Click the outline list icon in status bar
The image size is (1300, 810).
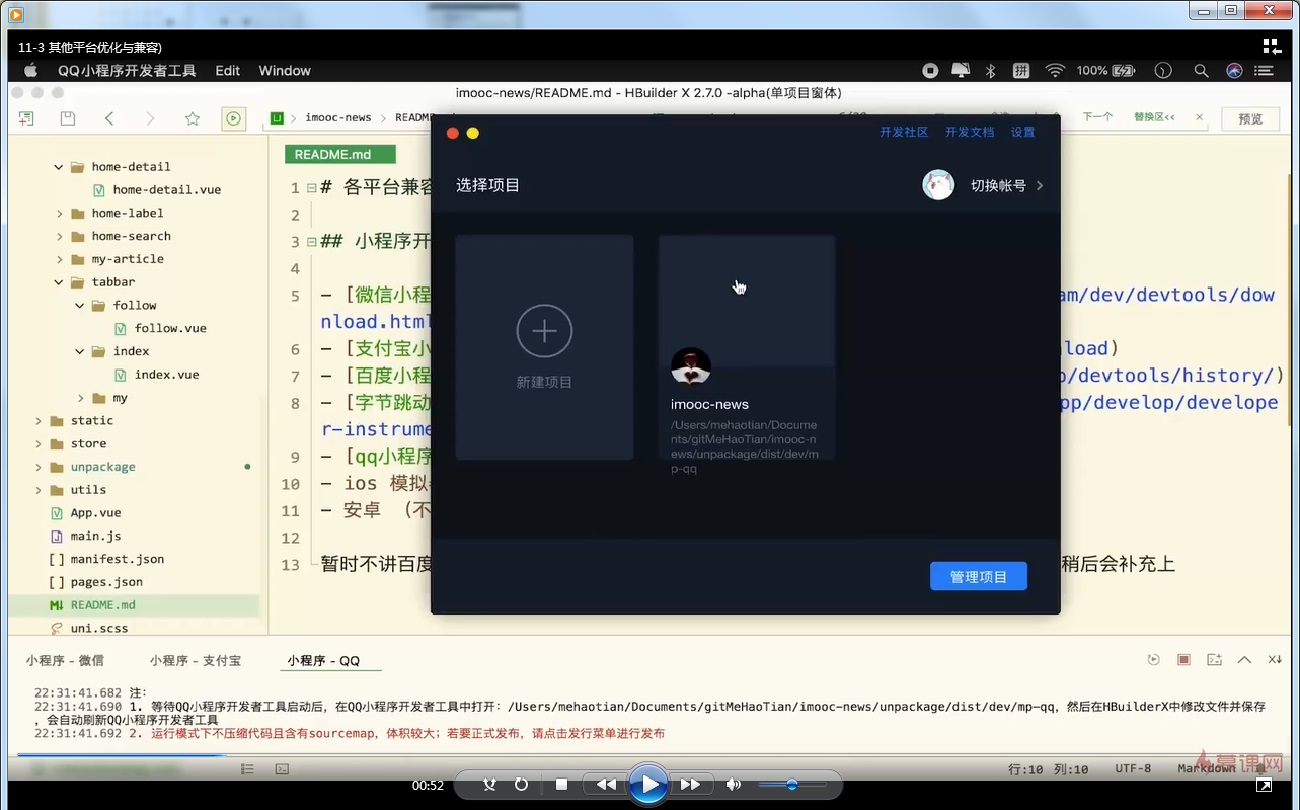(x=247, y=769)
